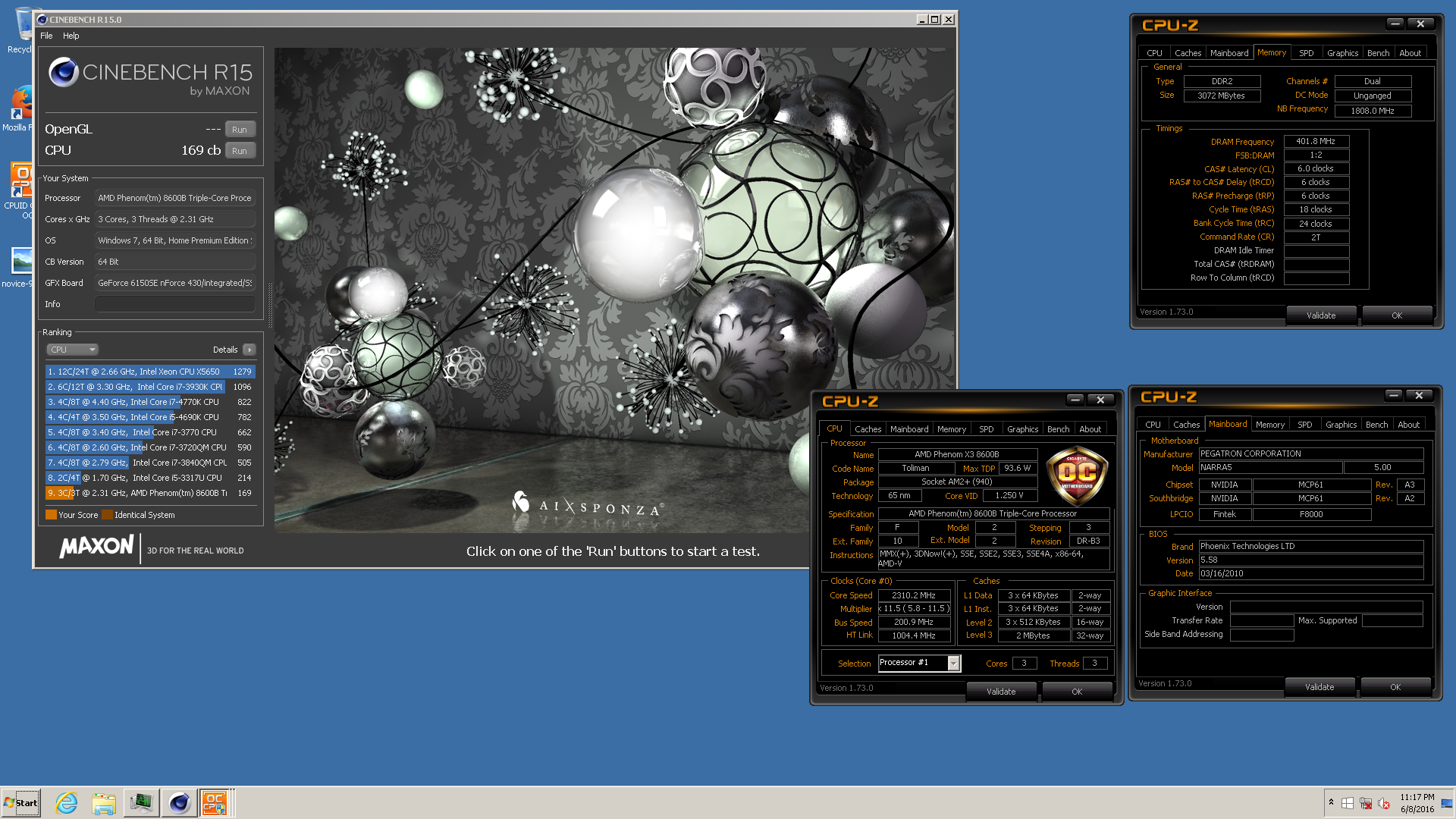Select ranking row Intel Core i7-3770
Image resolution: width=1456 pixels, height=819 pixels.
tap(150, 432)
